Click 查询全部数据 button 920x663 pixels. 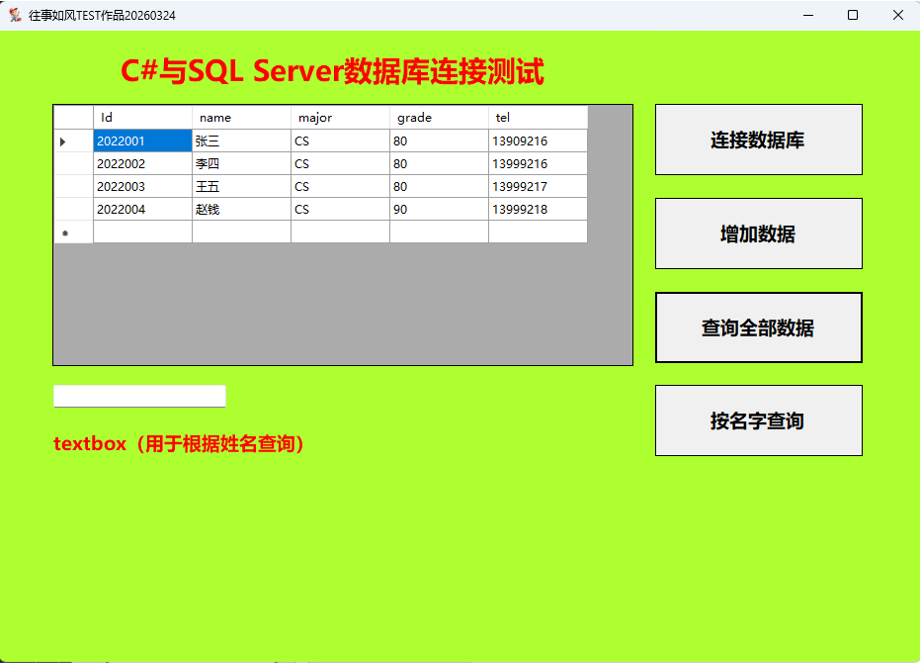click(x=758, y=328)
